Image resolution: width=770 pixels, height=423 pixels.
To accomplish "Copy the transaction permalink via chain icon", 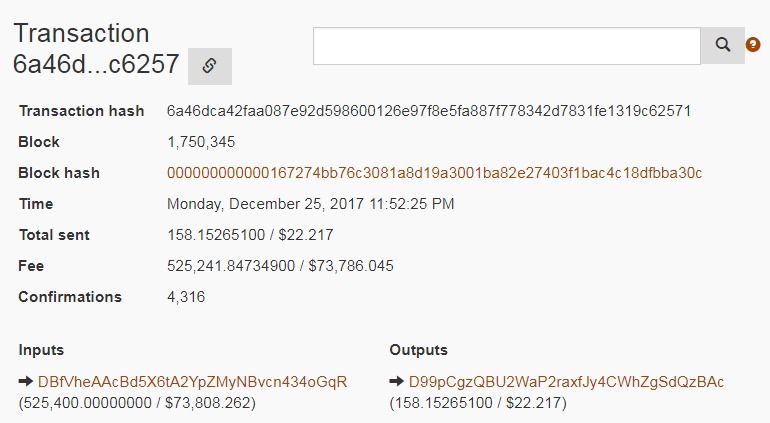I will coord(210,66).
